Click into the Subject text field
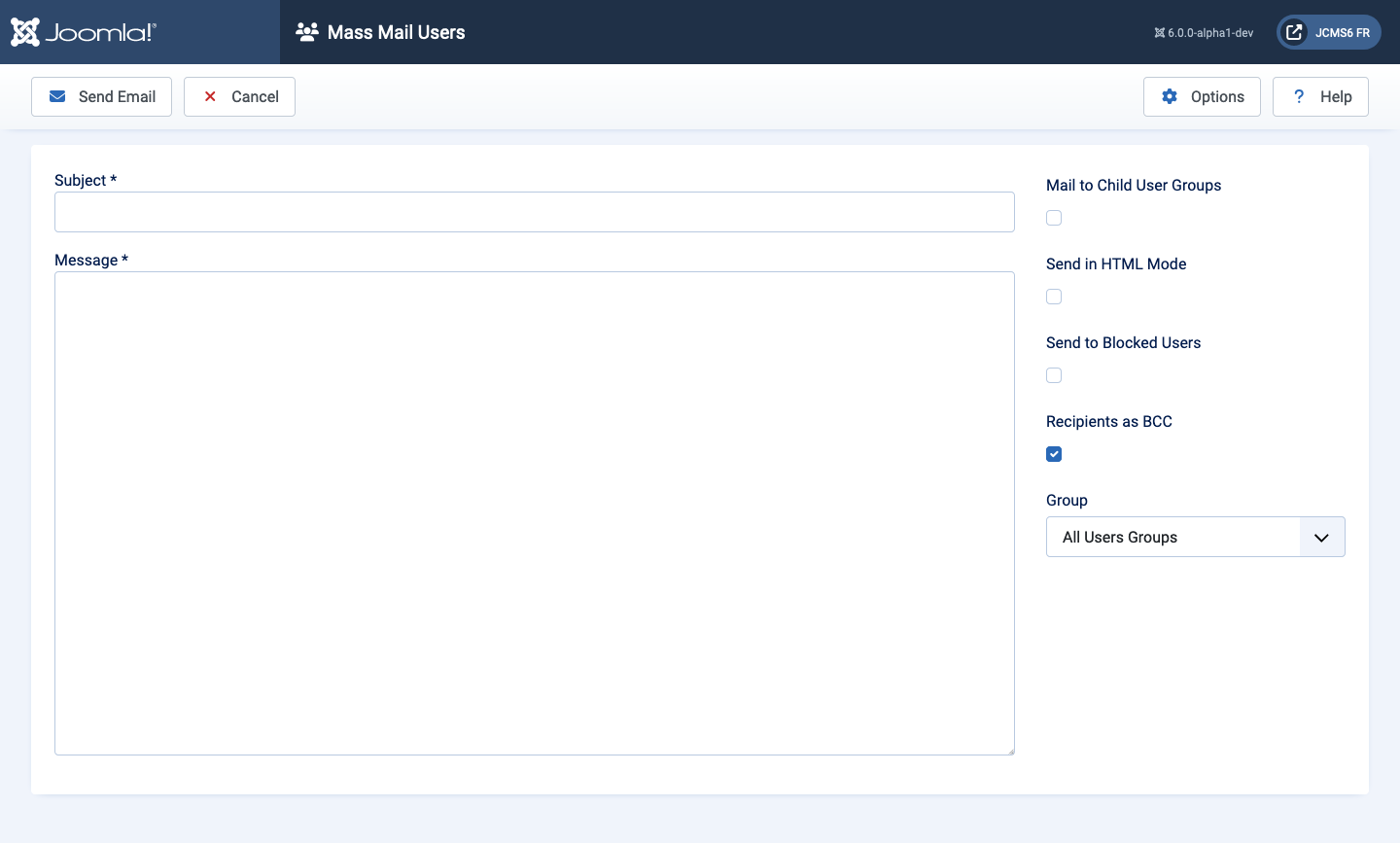1400x843 pixels. tap(535, 212)
